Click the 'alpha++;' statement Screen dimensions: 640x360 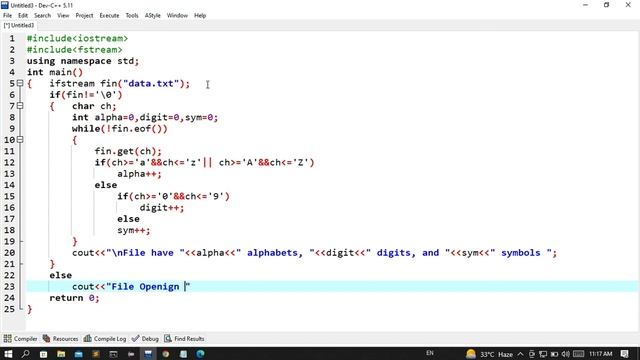pos(139,174)
